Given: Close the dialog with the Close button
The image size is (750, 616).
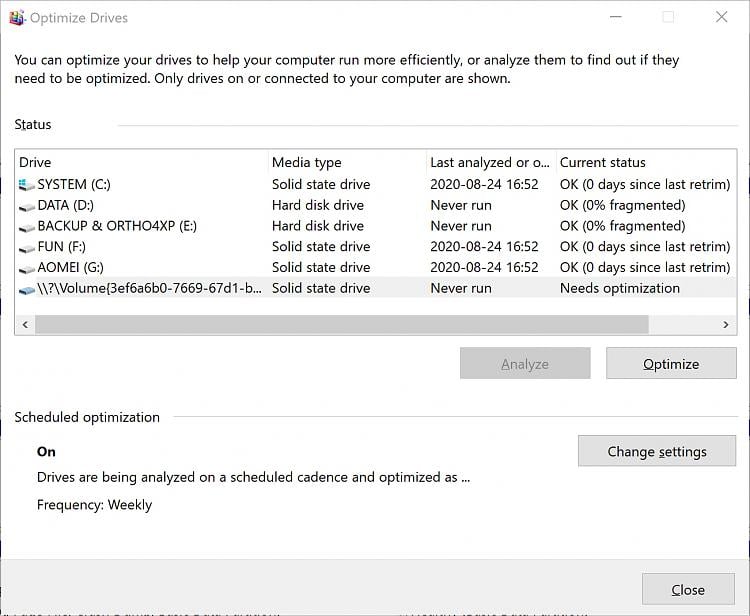Looking at the screenshot, I should 688,589.
